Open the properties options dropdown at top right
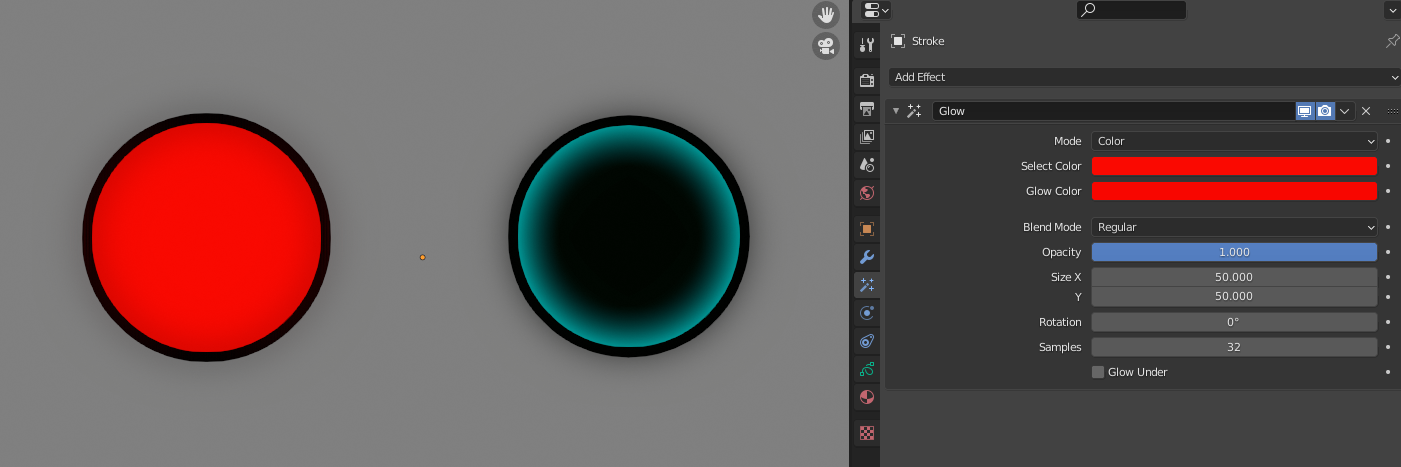1401x467 pixels. tap(1392, 10)
